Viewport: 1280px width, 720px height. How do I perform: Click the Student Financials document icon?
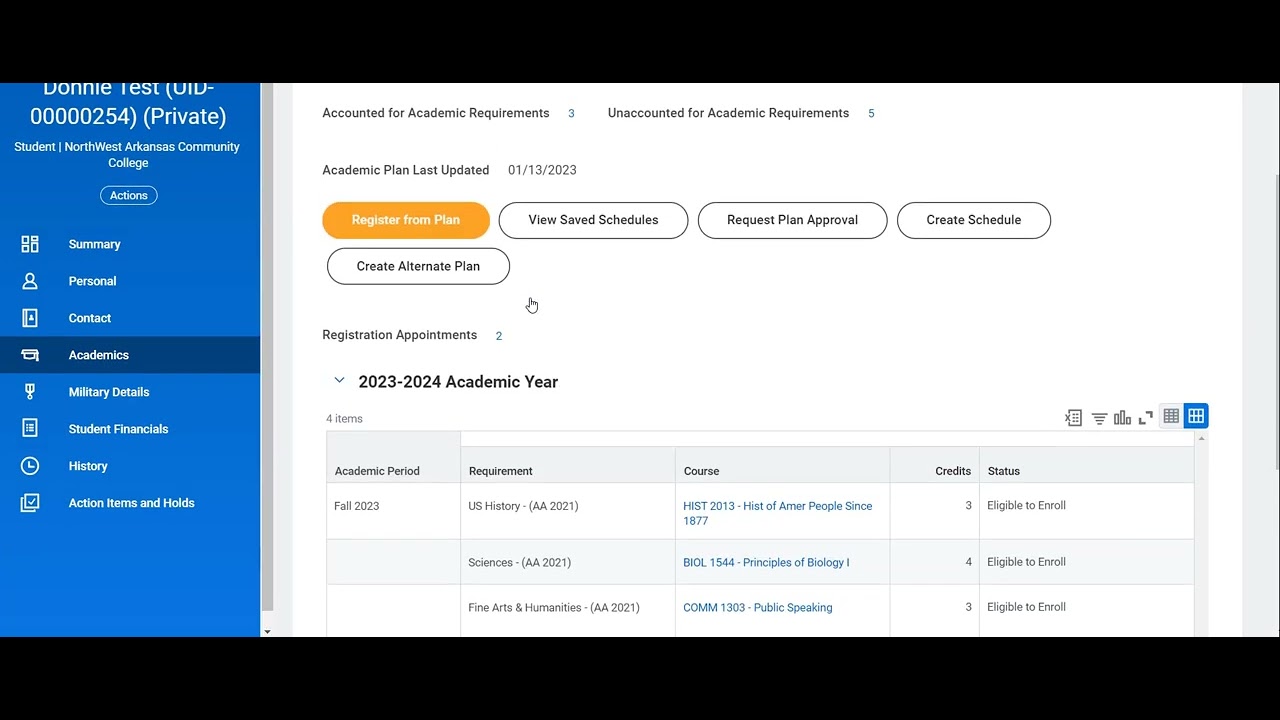pos(30,429)
